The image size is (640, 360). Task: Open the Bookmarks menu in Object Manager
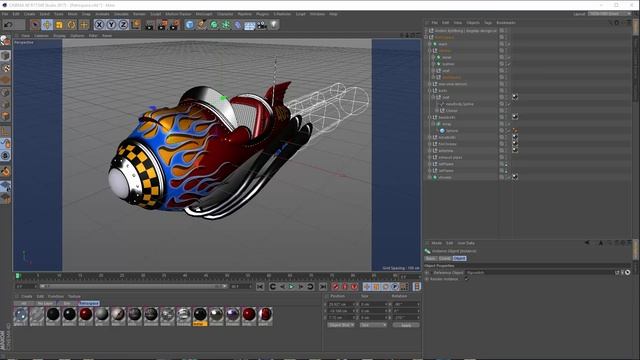coord(506,23)
